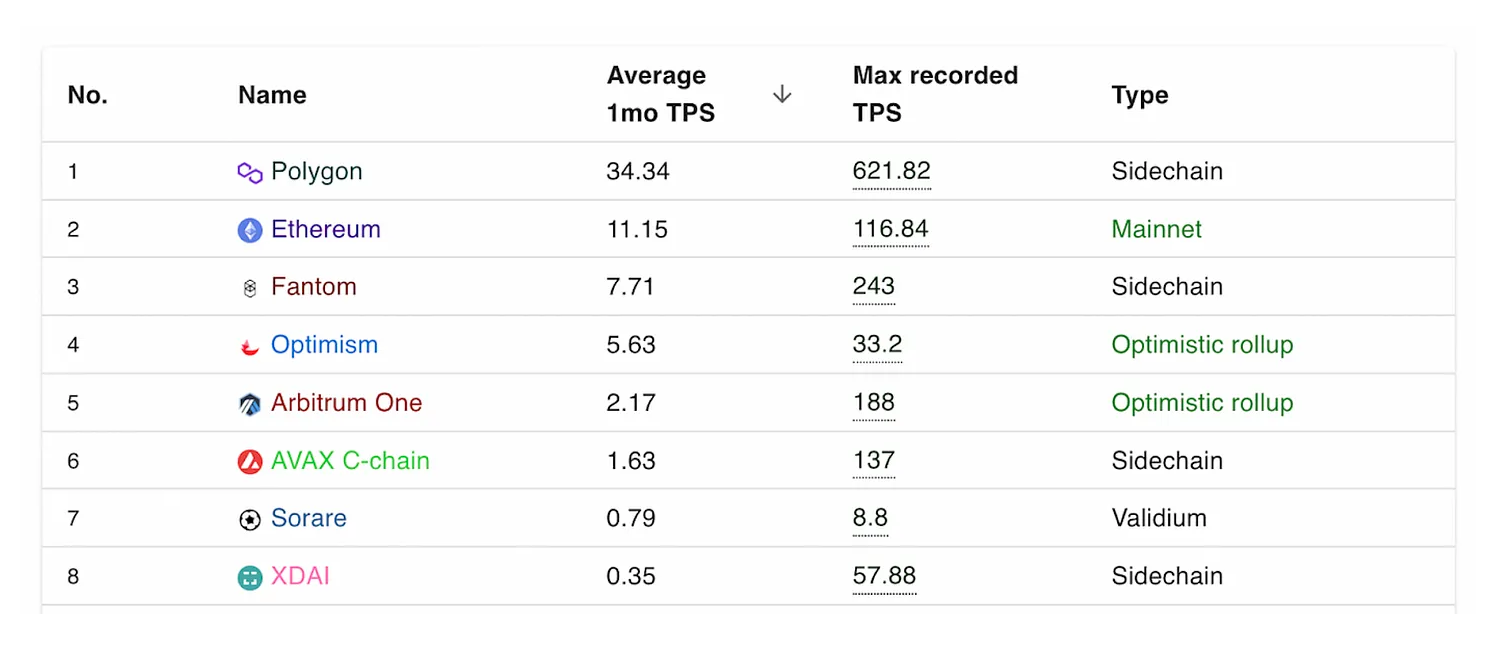Open Optimistic rollup type in Optimism row

coord(1202,345)
